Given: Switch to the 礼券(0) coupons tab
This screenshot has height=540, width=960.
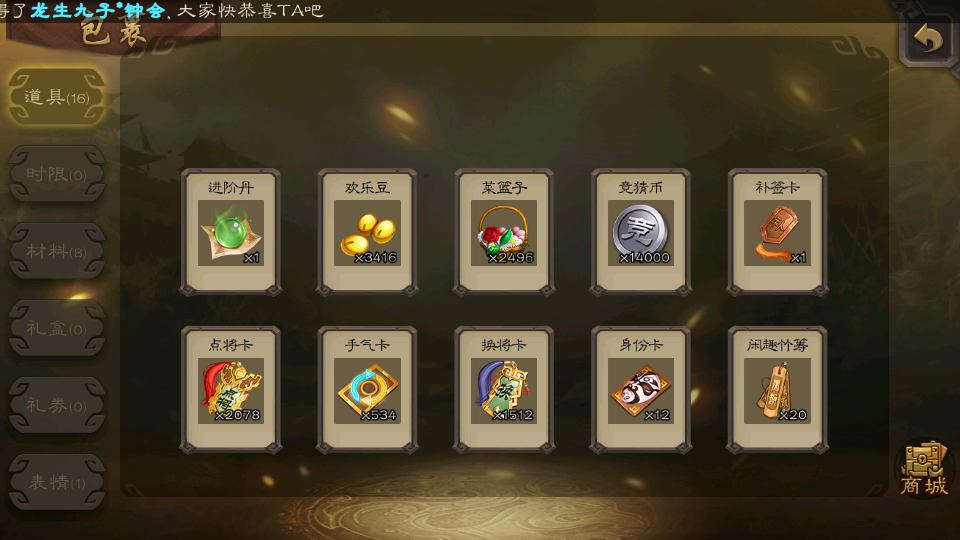Looking at the screenshot, I should coord(57,405).
